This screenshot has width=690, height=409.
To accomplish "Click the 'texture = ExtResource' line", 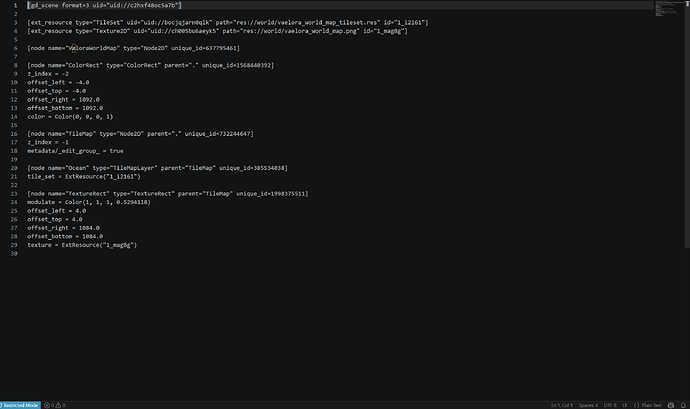I will [x=82, y=245].
